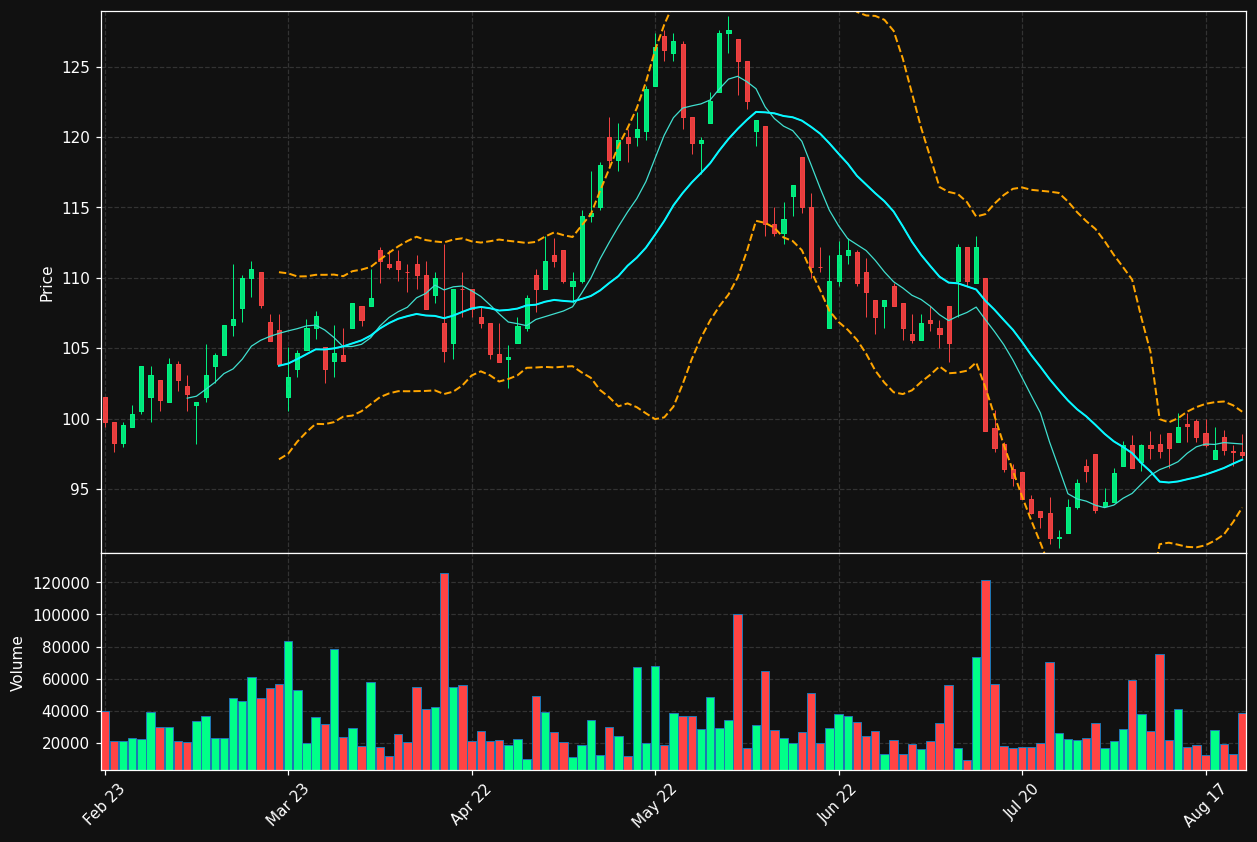Click the "Price" axis label

click(x=47, y=283)
